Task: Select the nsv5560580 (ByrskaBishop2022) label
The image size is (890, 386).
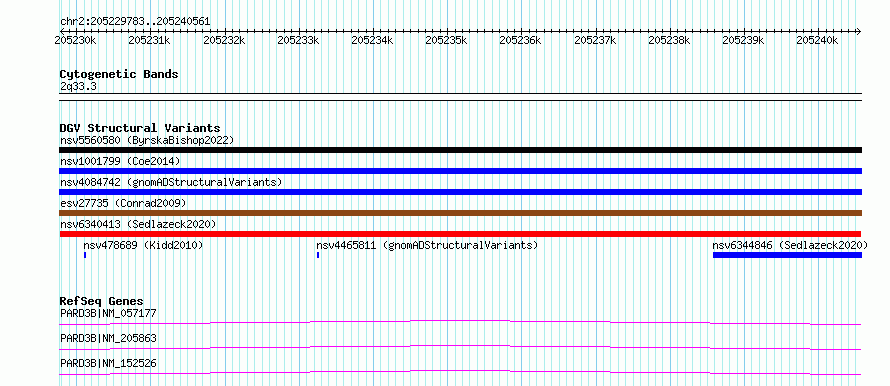Action: click(x=147, y=140)
